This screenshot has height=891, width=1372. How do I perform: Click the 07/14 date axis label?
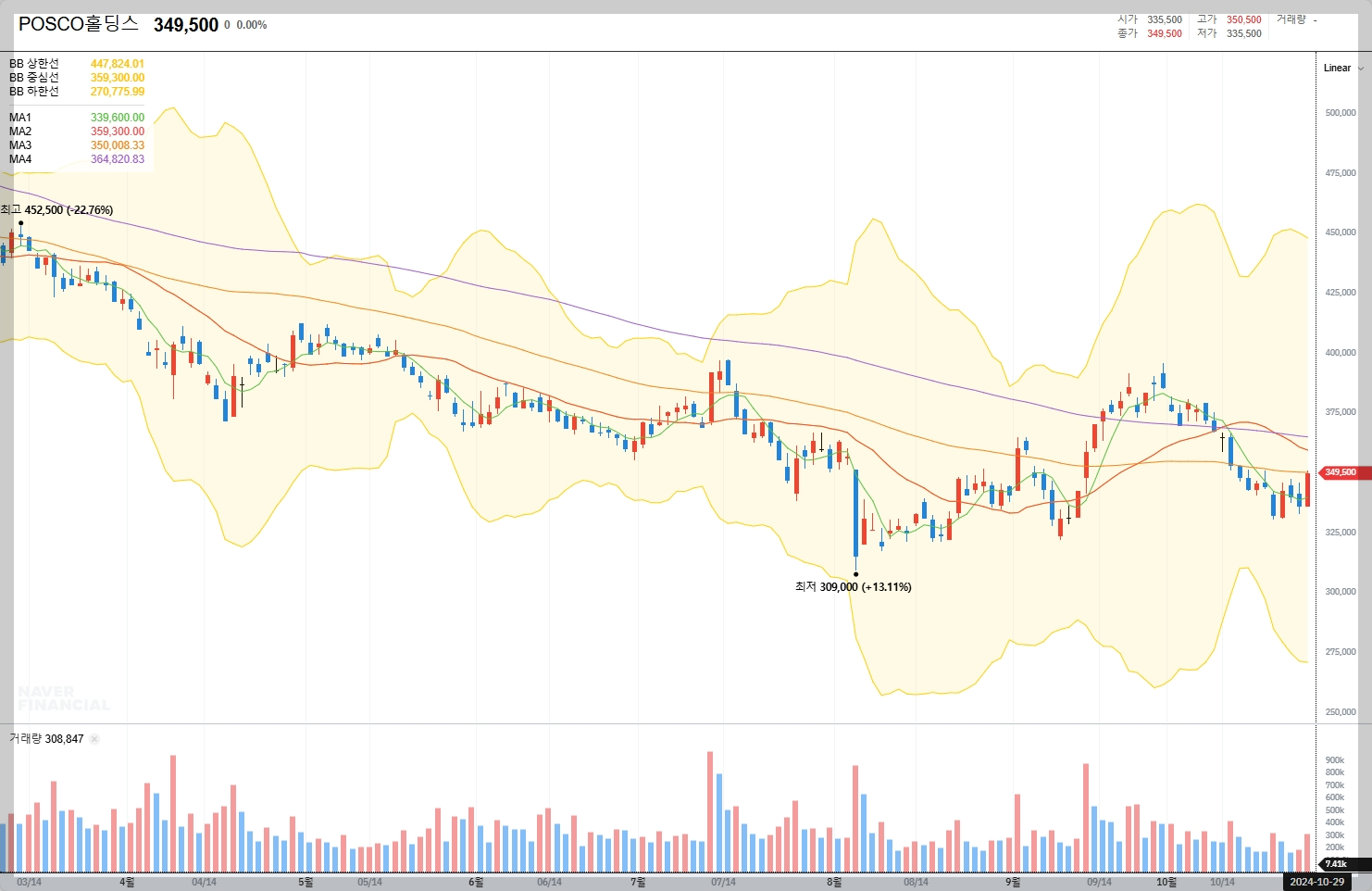point(723,882)
